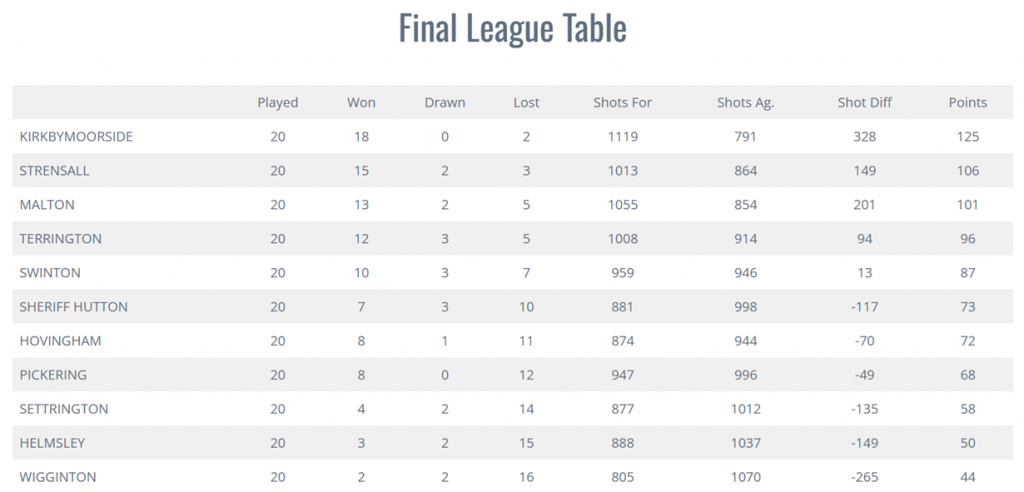
Task: Click the SHERIFF HUTTON team name
Action: (x=74, y=306)
